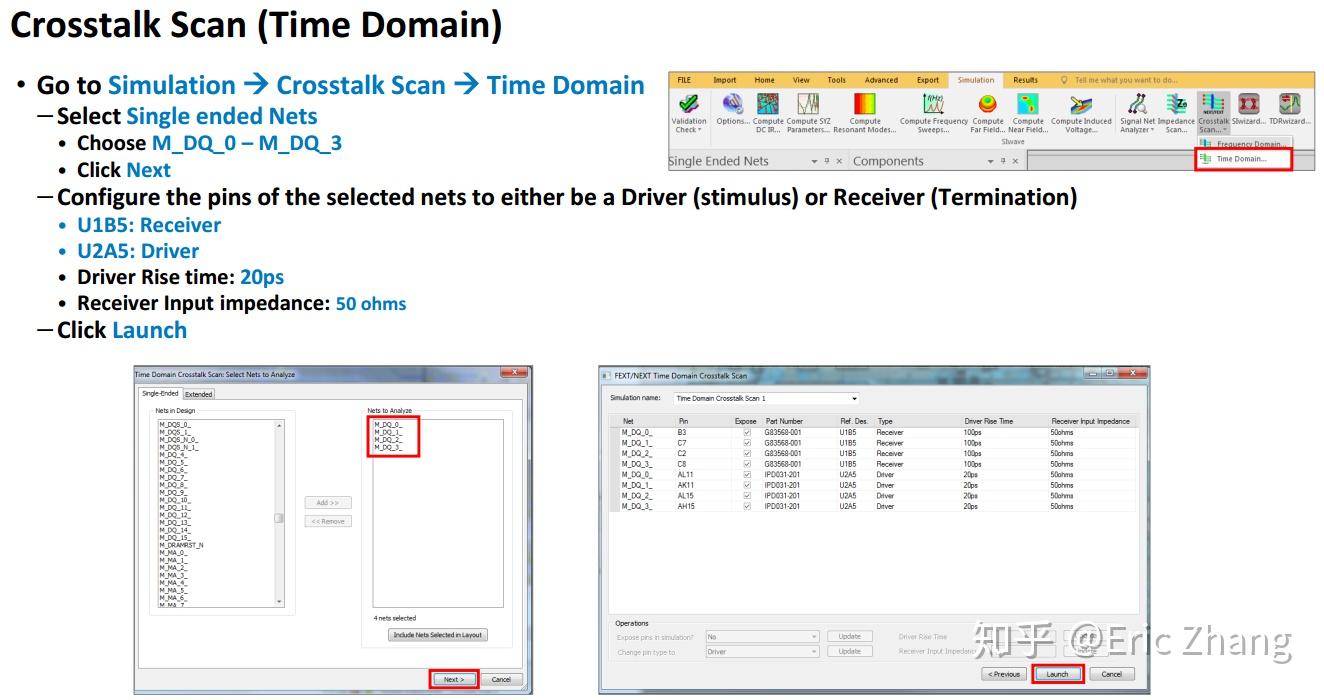Open the simulation Options icon

pyautogui.click(x=733, y=104)
